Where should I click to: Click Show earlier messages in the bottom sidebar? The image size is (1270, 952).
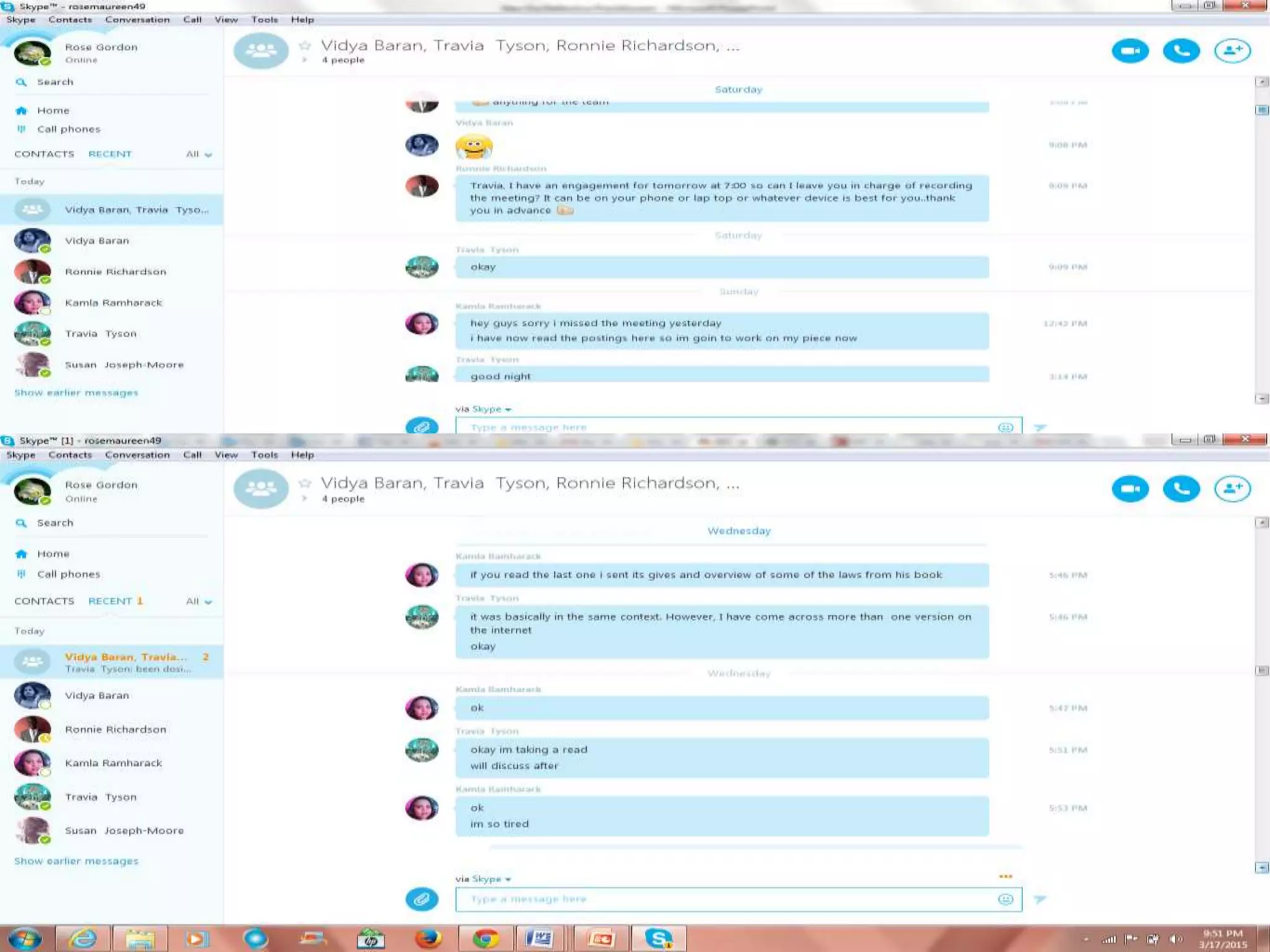pyautogui.click(x=76, y=861)
